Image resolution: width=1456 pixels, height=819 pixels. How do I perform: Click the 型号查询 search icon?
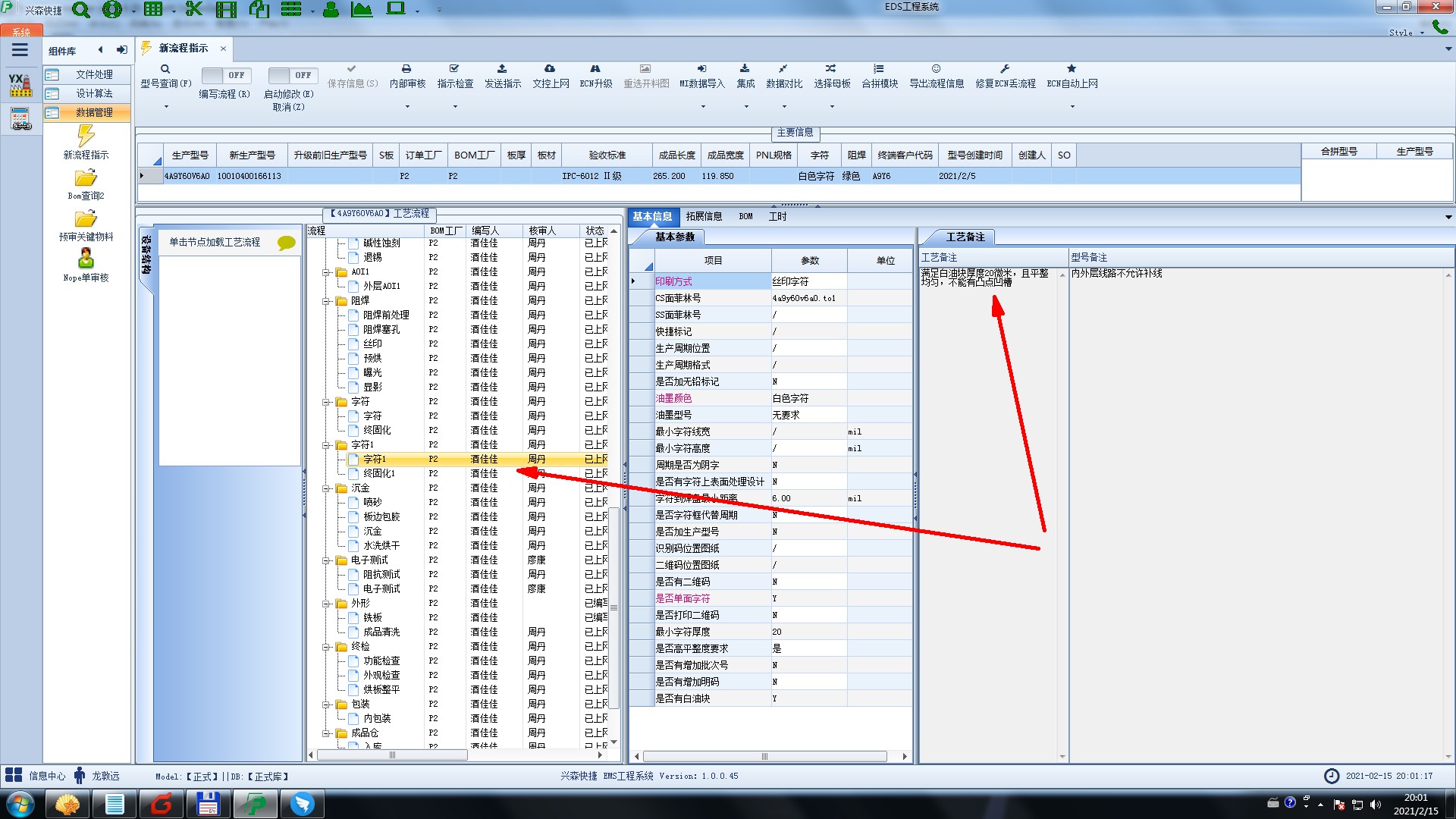pos(165,69)
